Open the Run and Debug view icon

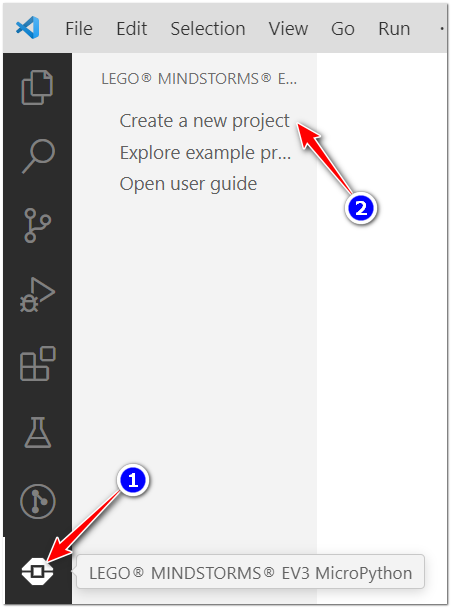click(37, 294)
